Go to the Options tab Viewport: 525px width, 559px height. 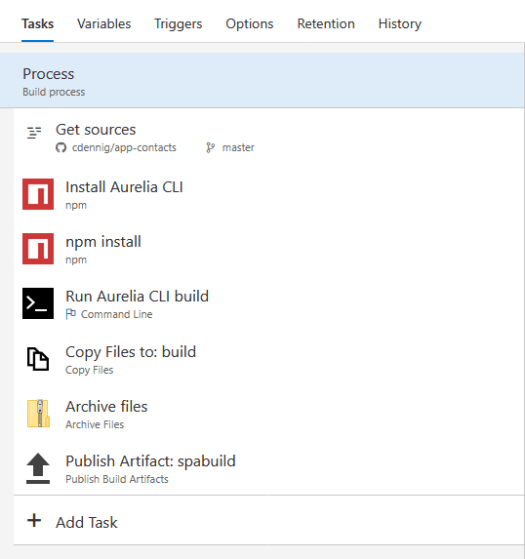[x=249, y=24]
